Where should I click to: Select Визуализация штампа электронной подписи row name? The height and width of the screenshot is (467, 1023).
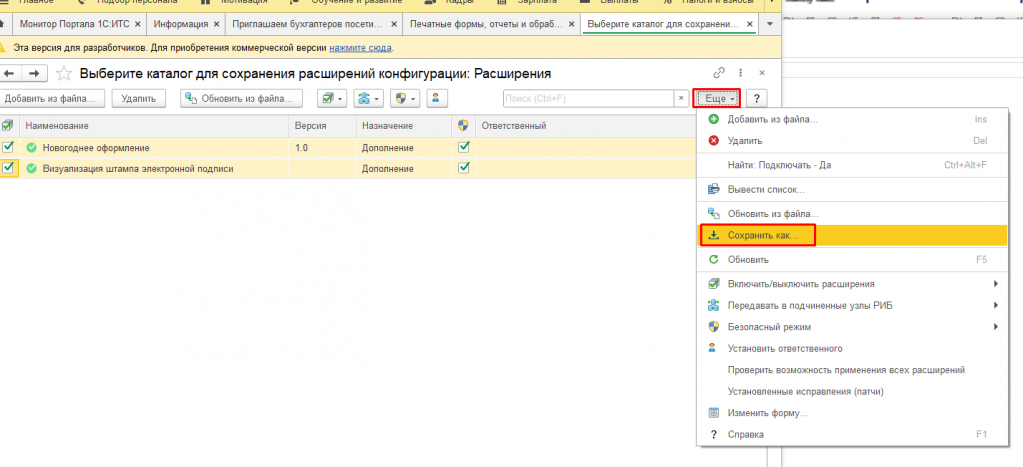(138, 168)
